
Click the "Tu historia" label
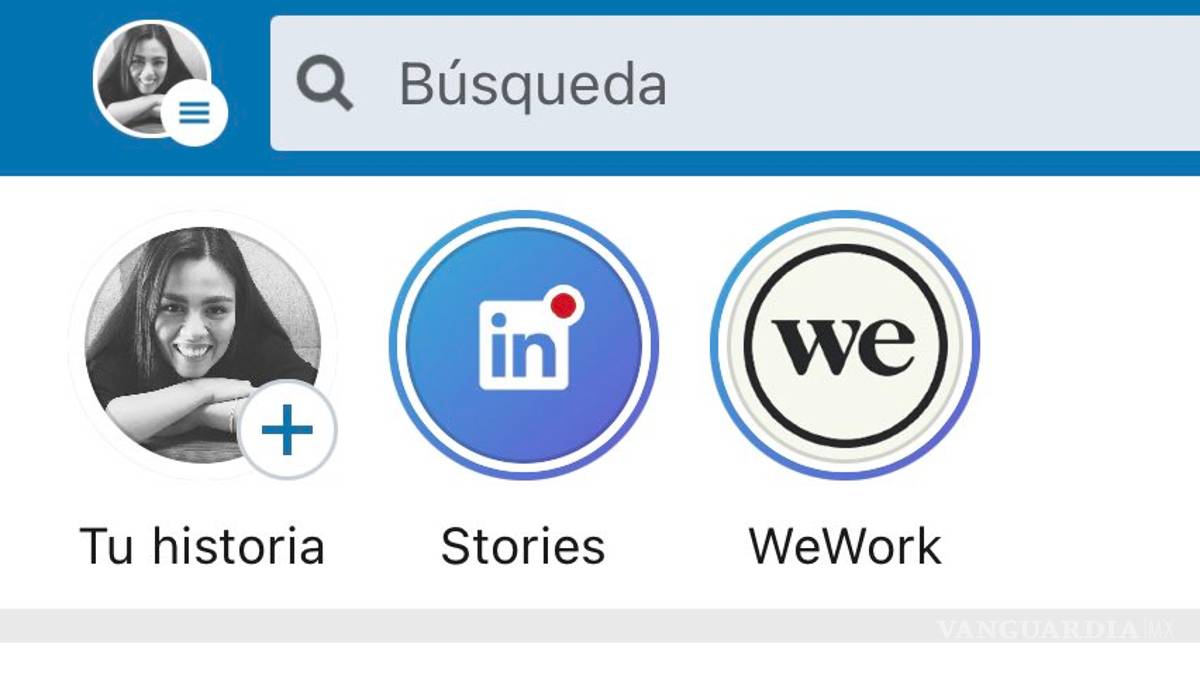point(202,547)
